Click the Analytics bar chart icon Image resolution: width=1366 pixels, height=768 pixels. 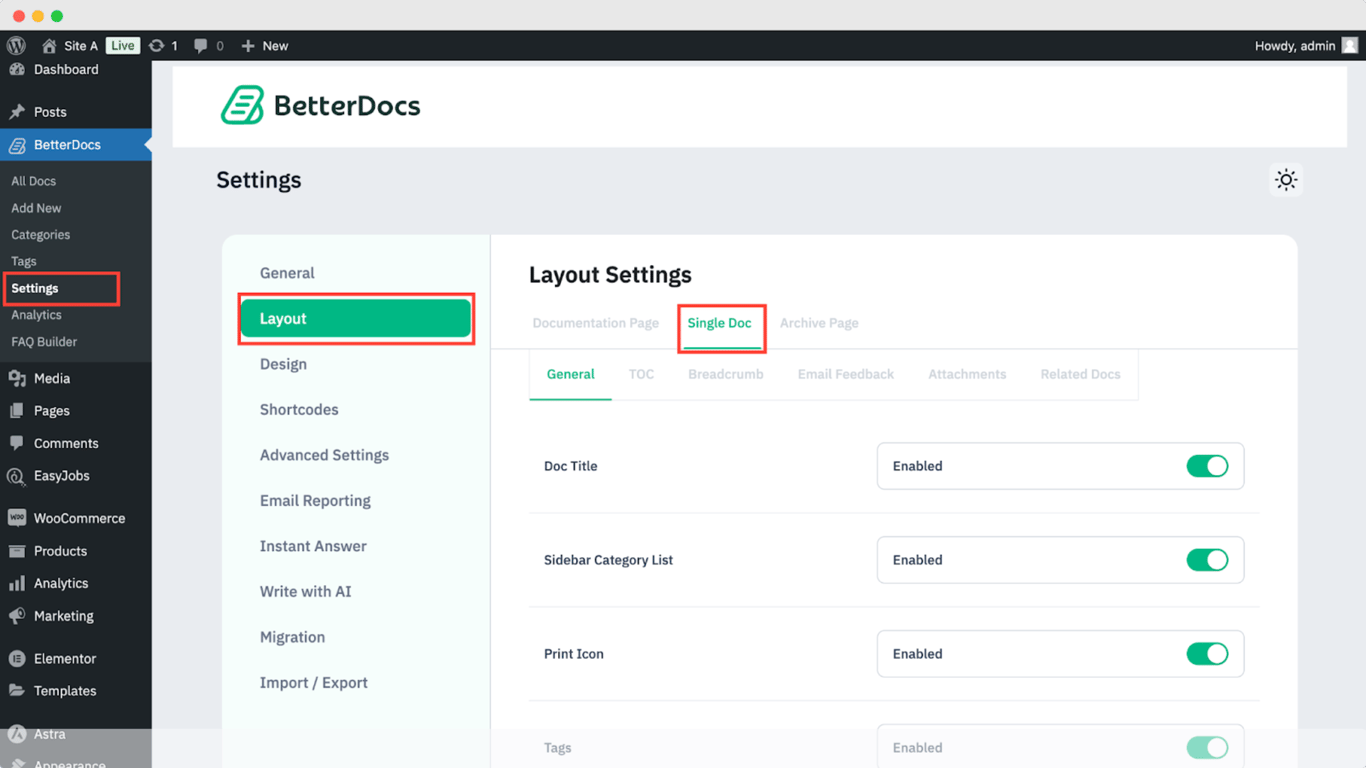click(x=17, y=583)
